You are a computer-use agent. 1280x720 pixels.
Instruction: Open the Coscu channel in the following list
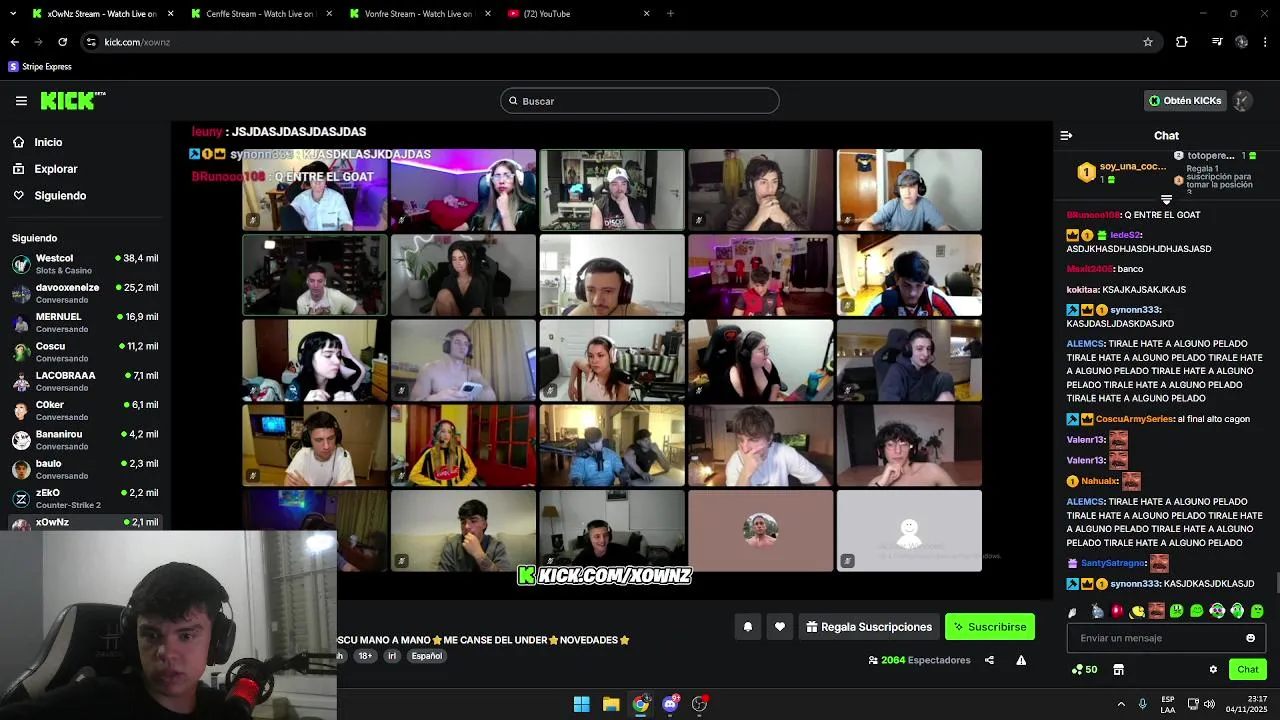click(85, 352)
